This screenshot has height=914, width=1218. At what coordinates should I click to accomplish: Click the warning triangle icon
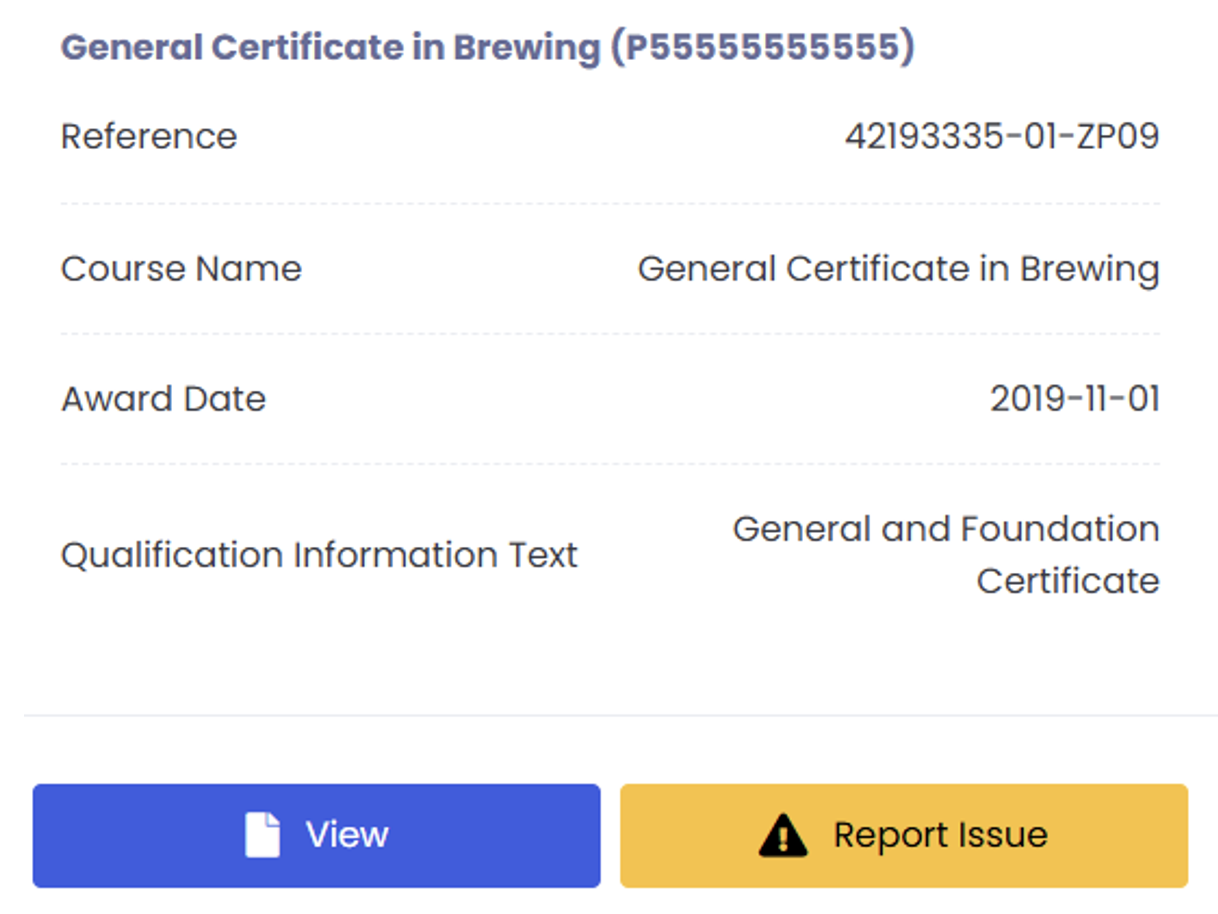782,836
